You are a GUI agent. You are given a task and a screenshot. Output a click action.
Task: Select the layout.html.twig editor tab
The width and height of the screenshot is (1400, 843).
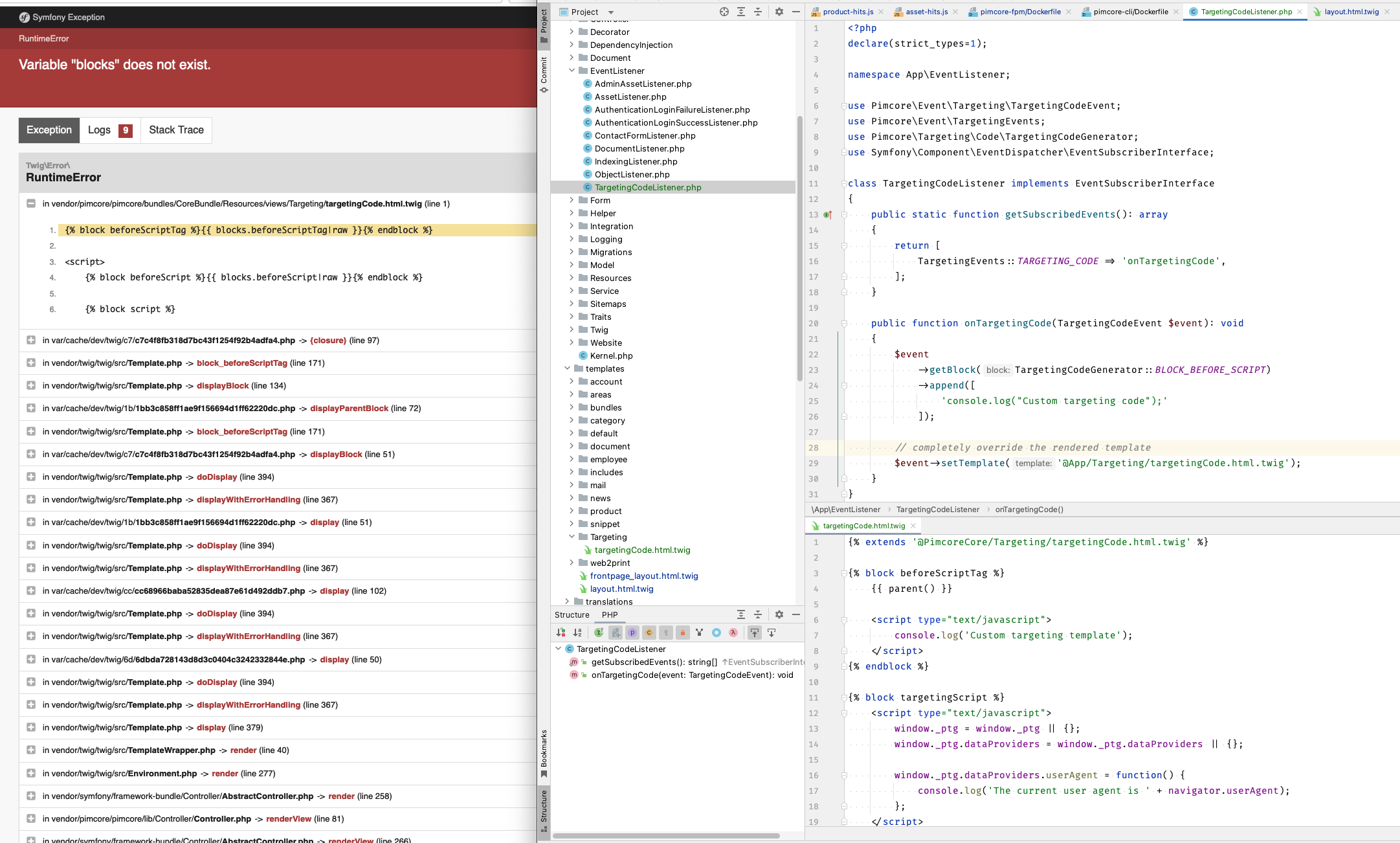(x=1351, y=12)
